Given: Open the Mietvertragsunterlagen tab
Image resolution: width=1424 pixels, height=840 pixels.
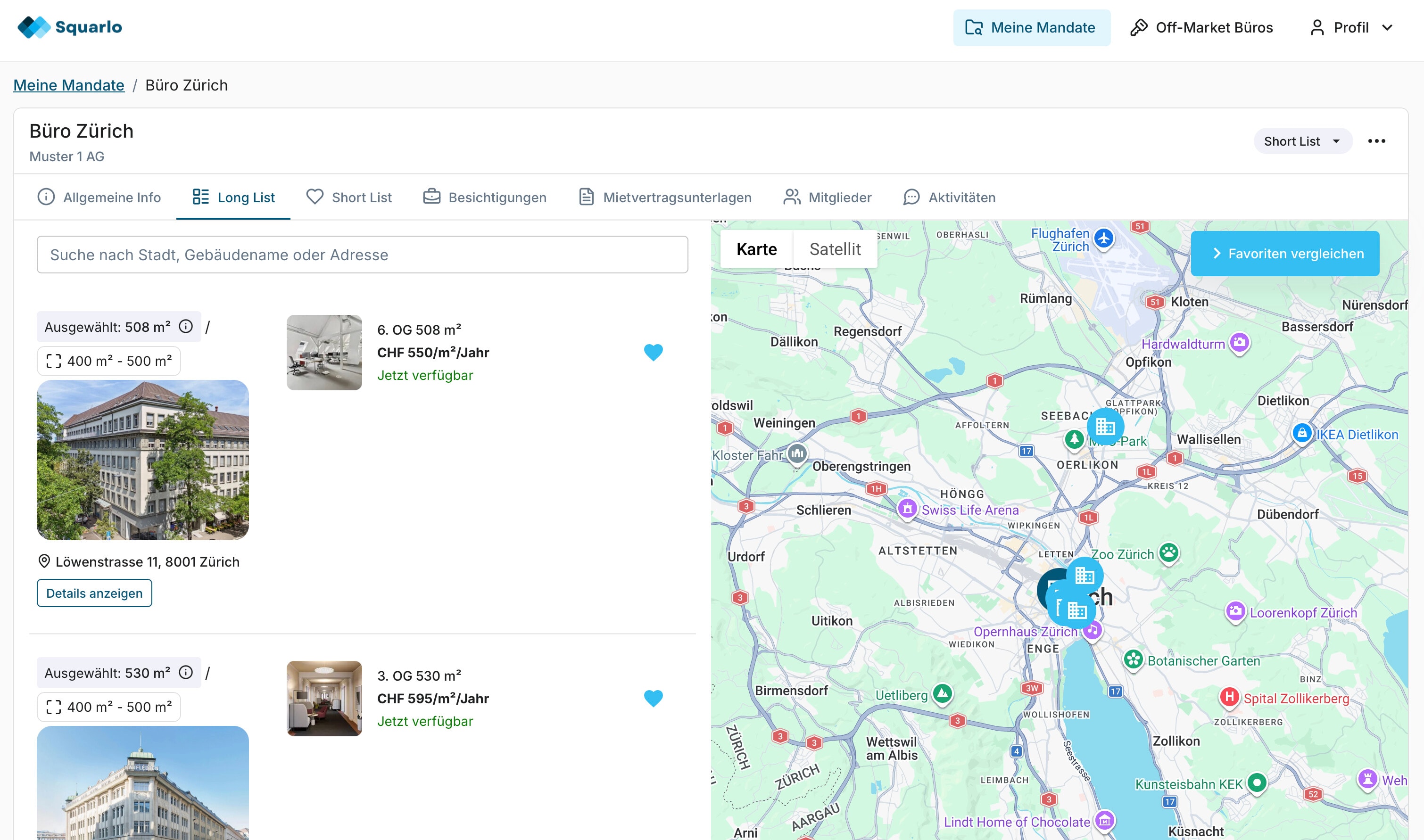Looking at the screenshot, I should tap(665, 197).
